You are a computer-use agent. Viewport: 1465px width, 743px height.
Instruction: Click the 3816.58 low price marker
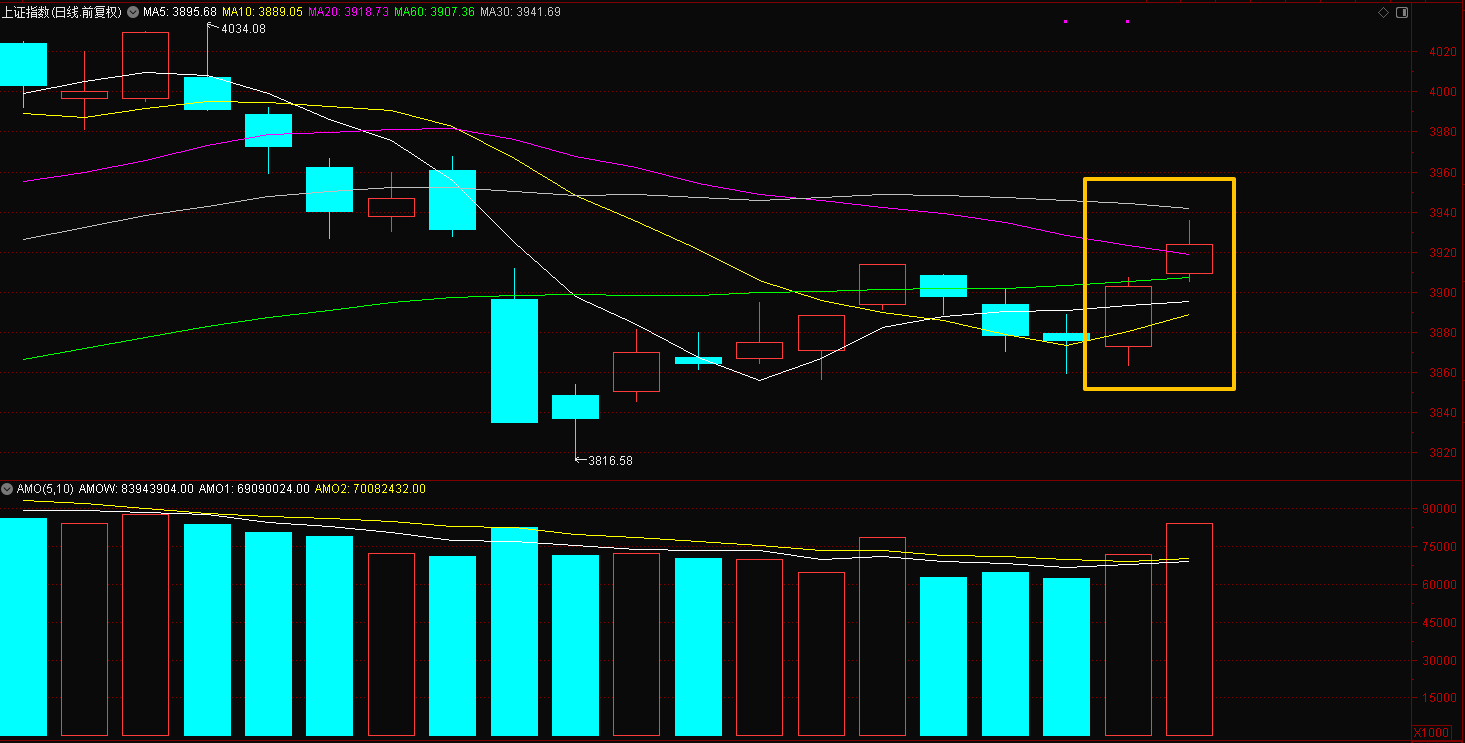click(x=609, y=461)
